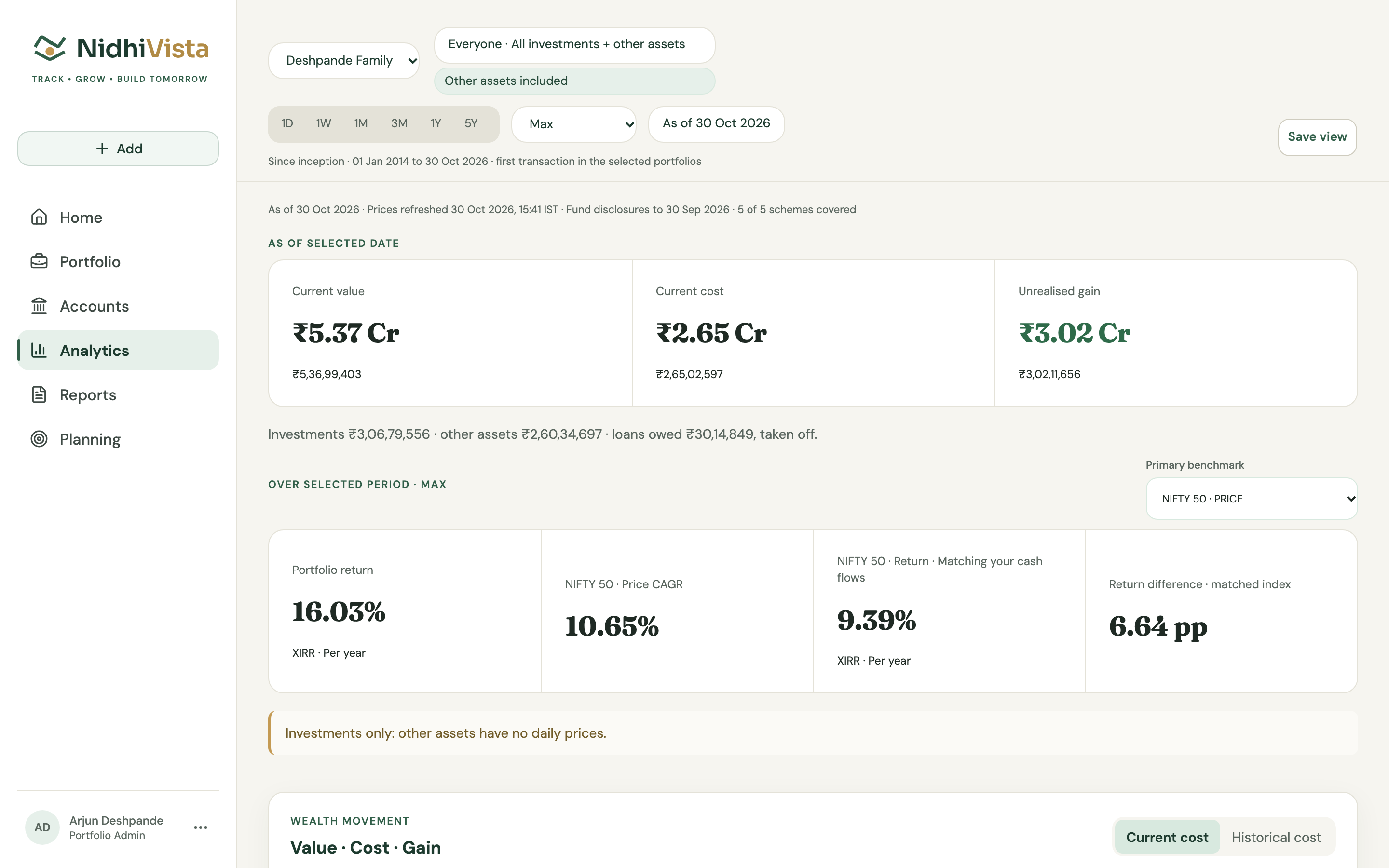Screen dimensions: 1389x868
Task: Click the Reports document icon
Action: [x=39, y=394]
